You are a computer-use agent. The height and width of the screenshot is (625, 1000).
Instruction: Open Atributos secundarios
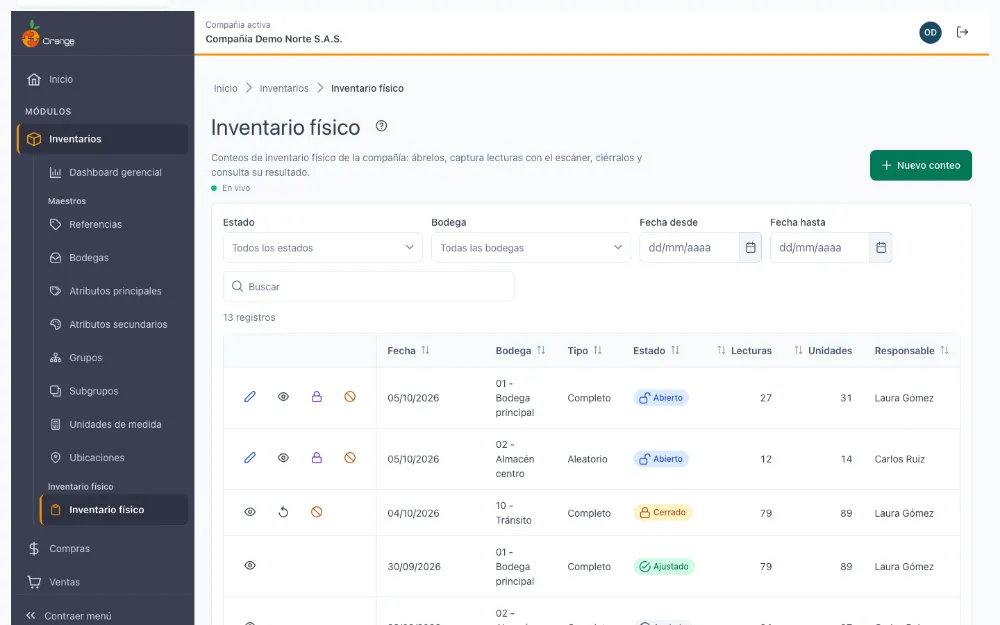click(x=114, y=324)
